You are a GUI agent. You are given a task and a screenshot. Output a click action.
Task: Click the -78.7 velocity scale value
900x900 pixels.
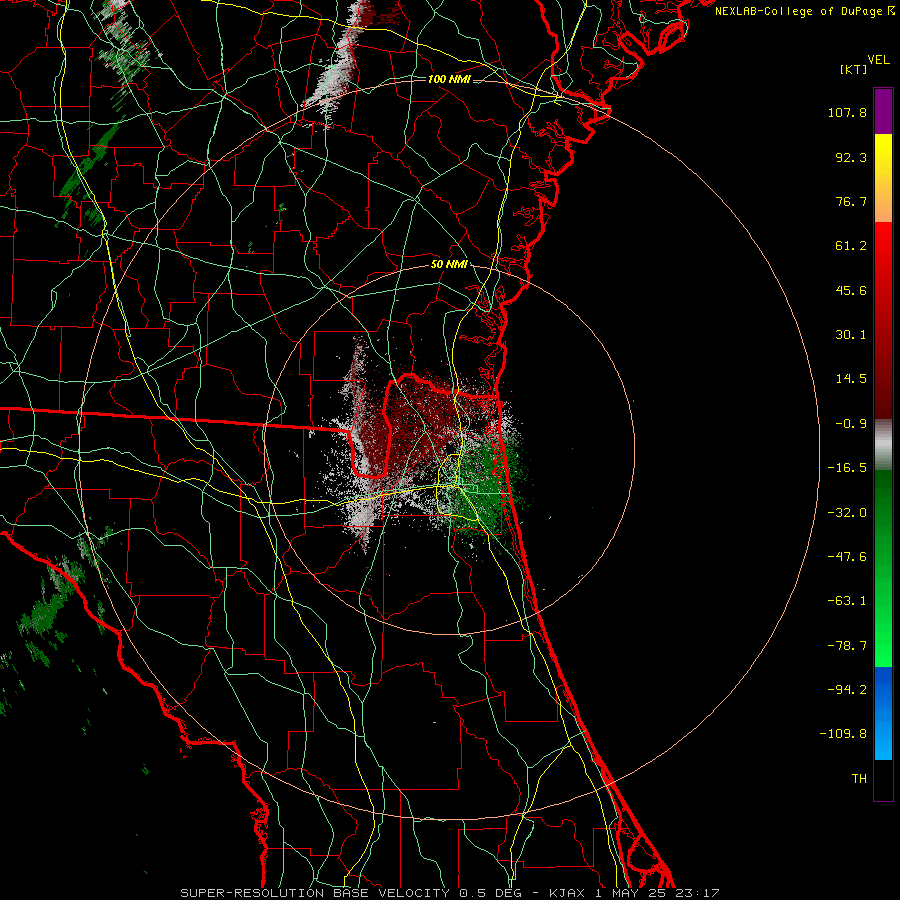pyautogui.click(x=847, y=646)
